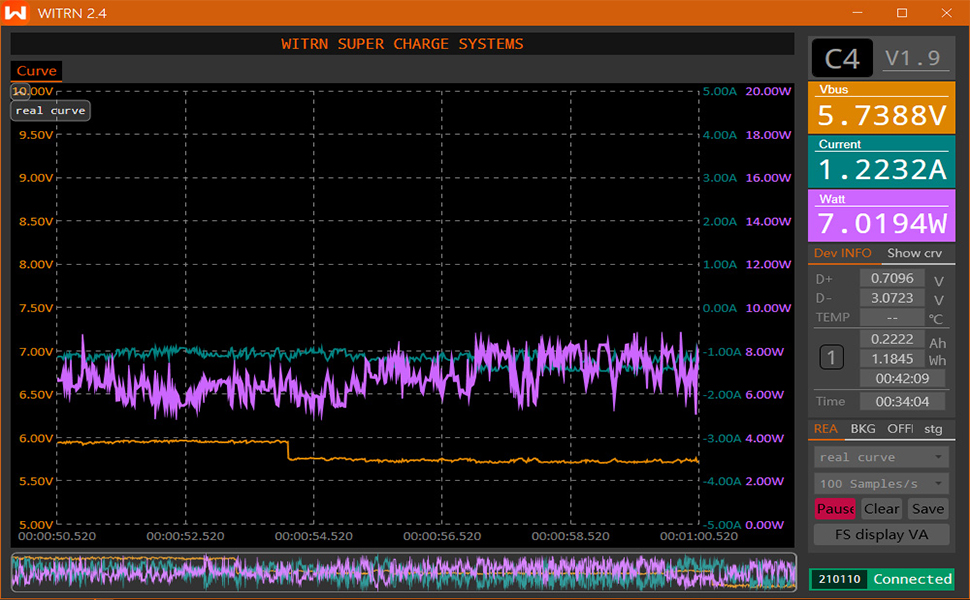Click the Save button
Image resolution: width=970 pixels, height=600 pixels.
point(927,509)
